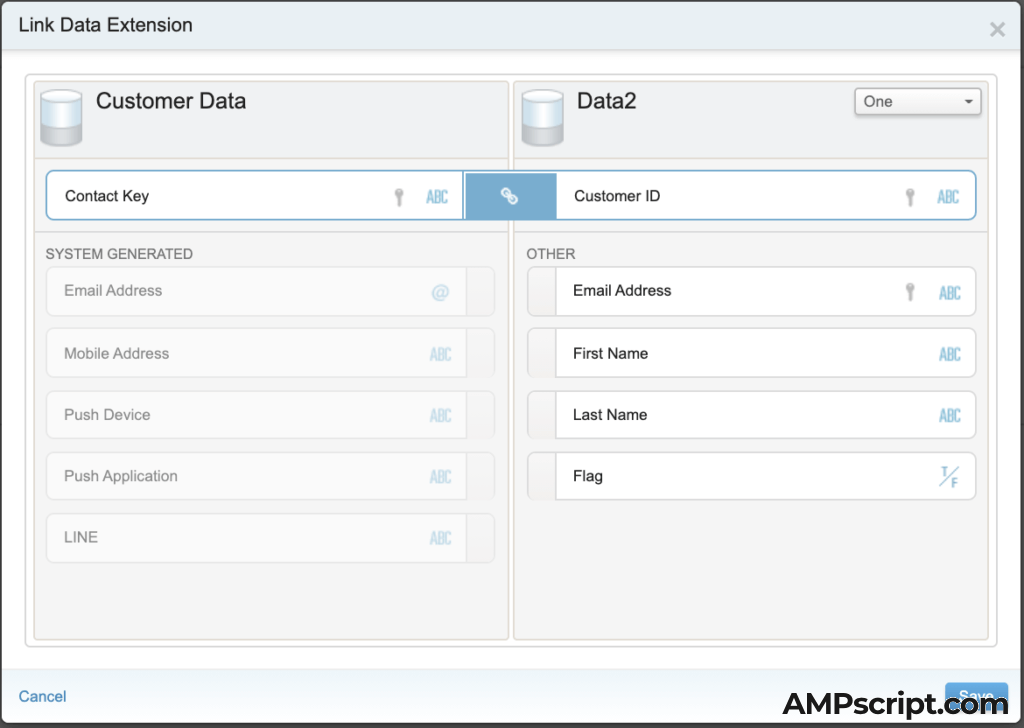Select the Flag field row
Viewport: 1024px width, 728px height.
coord(740,477)
